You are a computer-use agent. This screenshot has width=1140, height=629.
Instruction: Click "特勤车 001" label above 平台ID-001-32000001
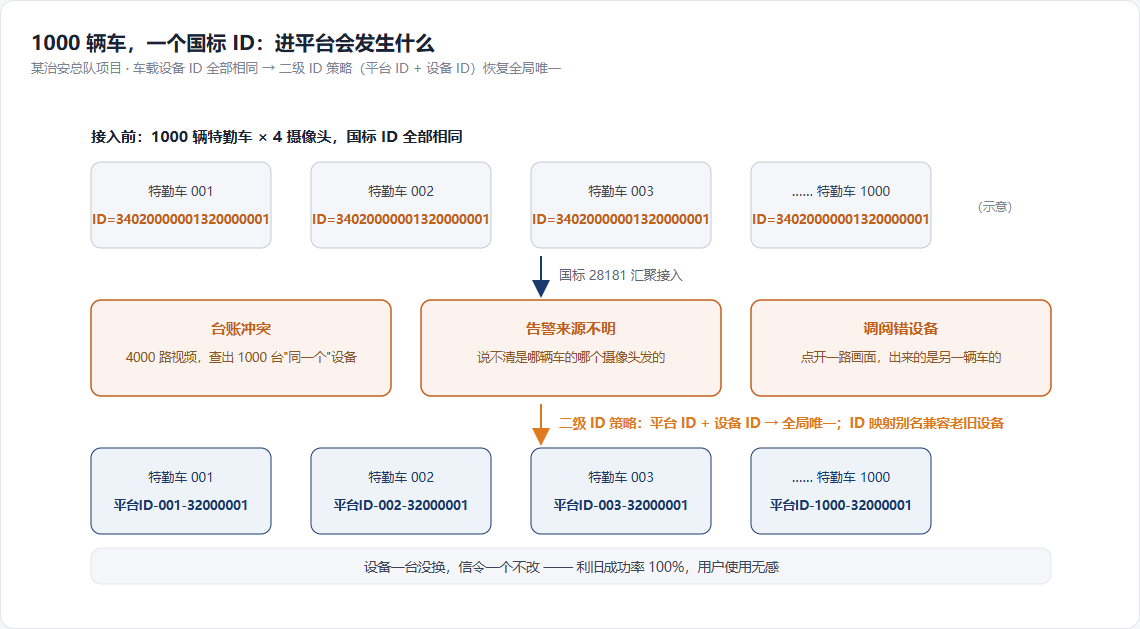pyautogui.click(x=181, y=477)
